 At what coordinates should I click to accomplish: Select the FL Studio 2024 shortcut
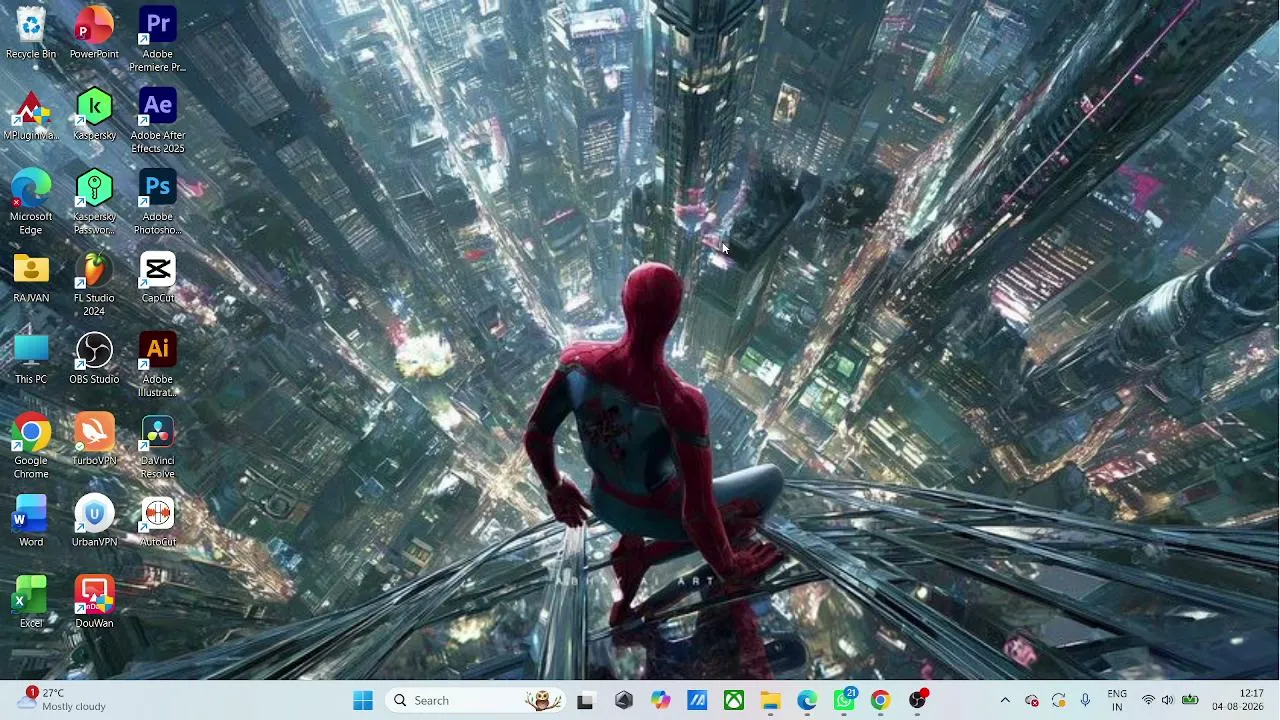tap(94, 284)
